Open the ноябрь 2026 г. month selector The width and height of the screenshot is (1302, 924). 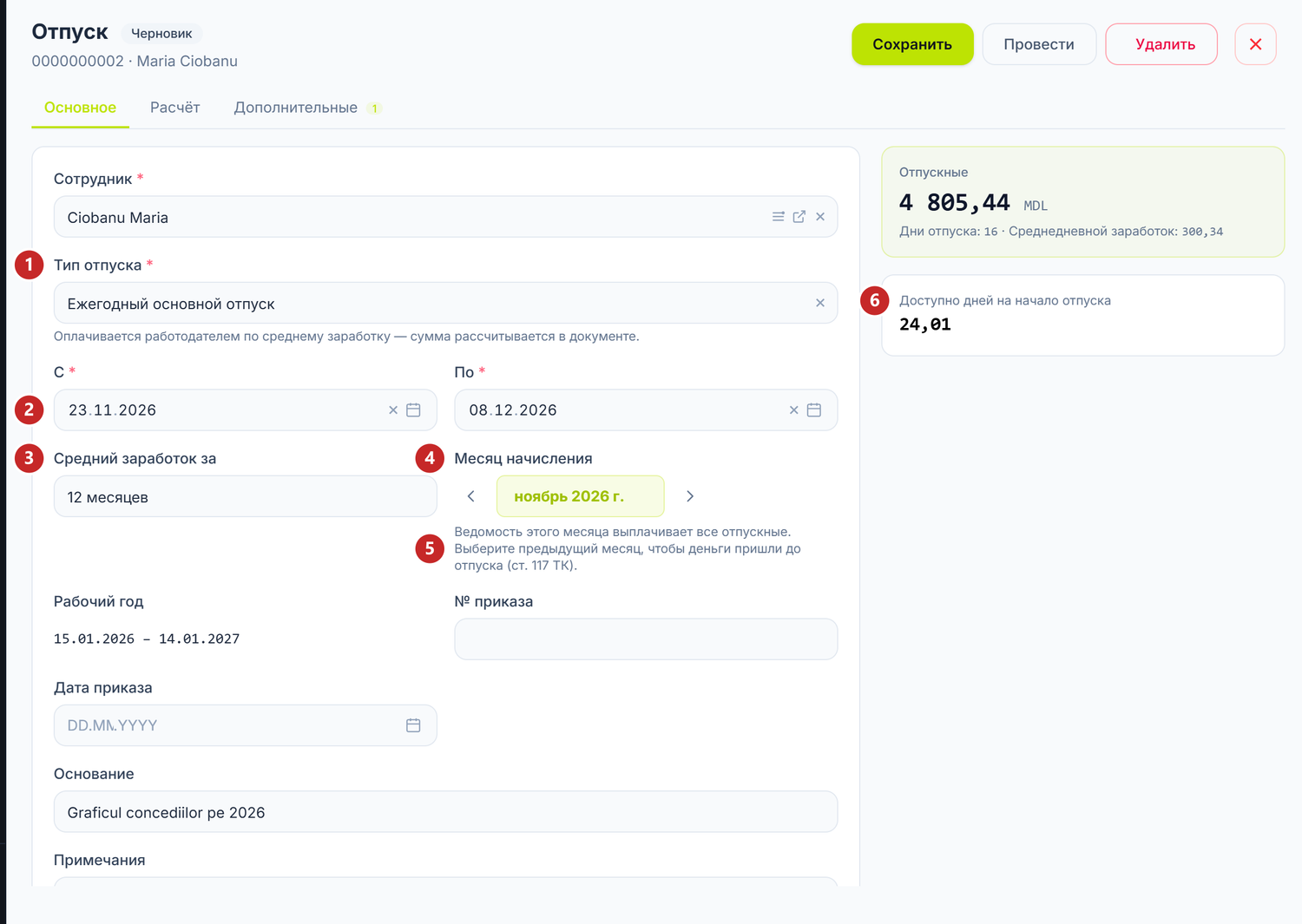pos(581,496)
